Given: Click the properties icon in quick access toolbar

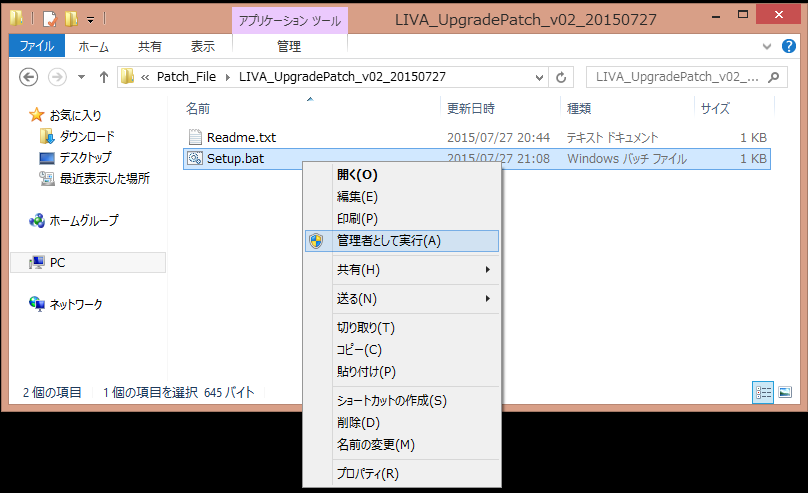Looking at the screenshot, I should coord(49,20).
